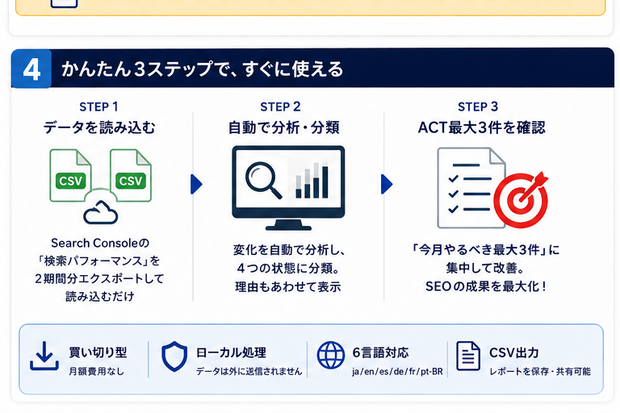Viewport: 620px width, 413px height.
Task: Click the red target with arrow icon
Action: 521,199
